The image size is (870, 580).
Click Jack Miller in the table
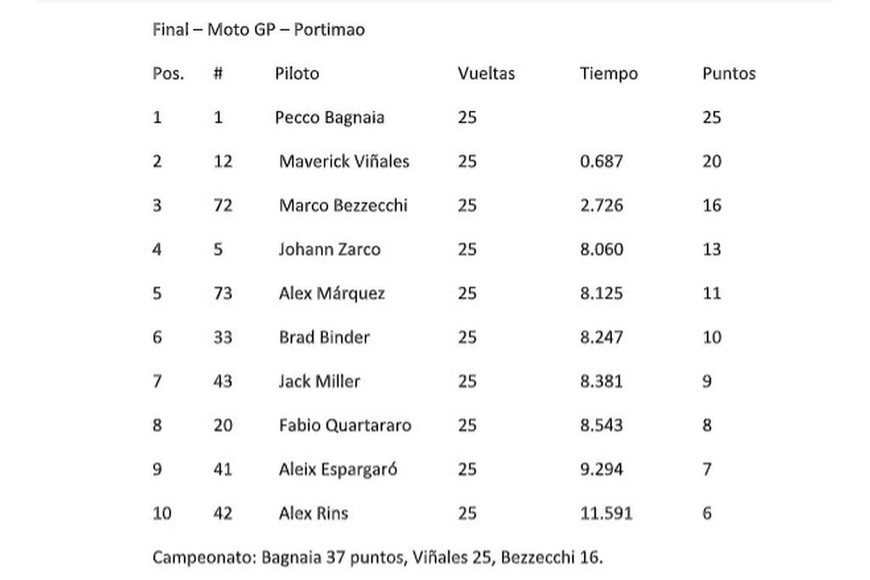click(x=319, y=381)
